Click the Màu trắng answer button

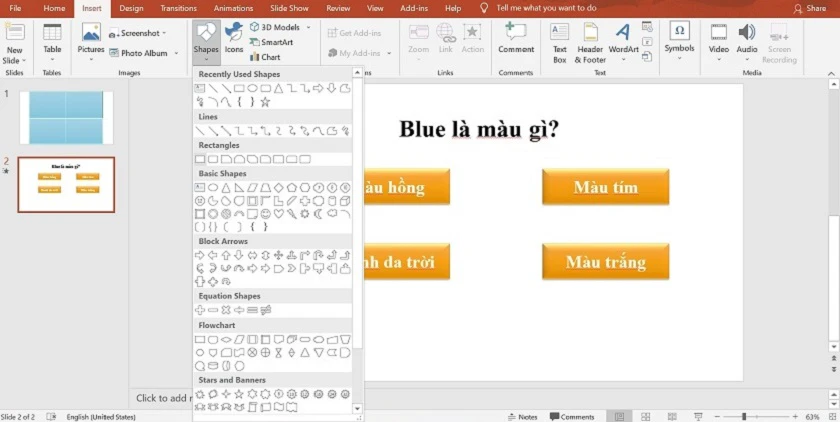point(605,262)
